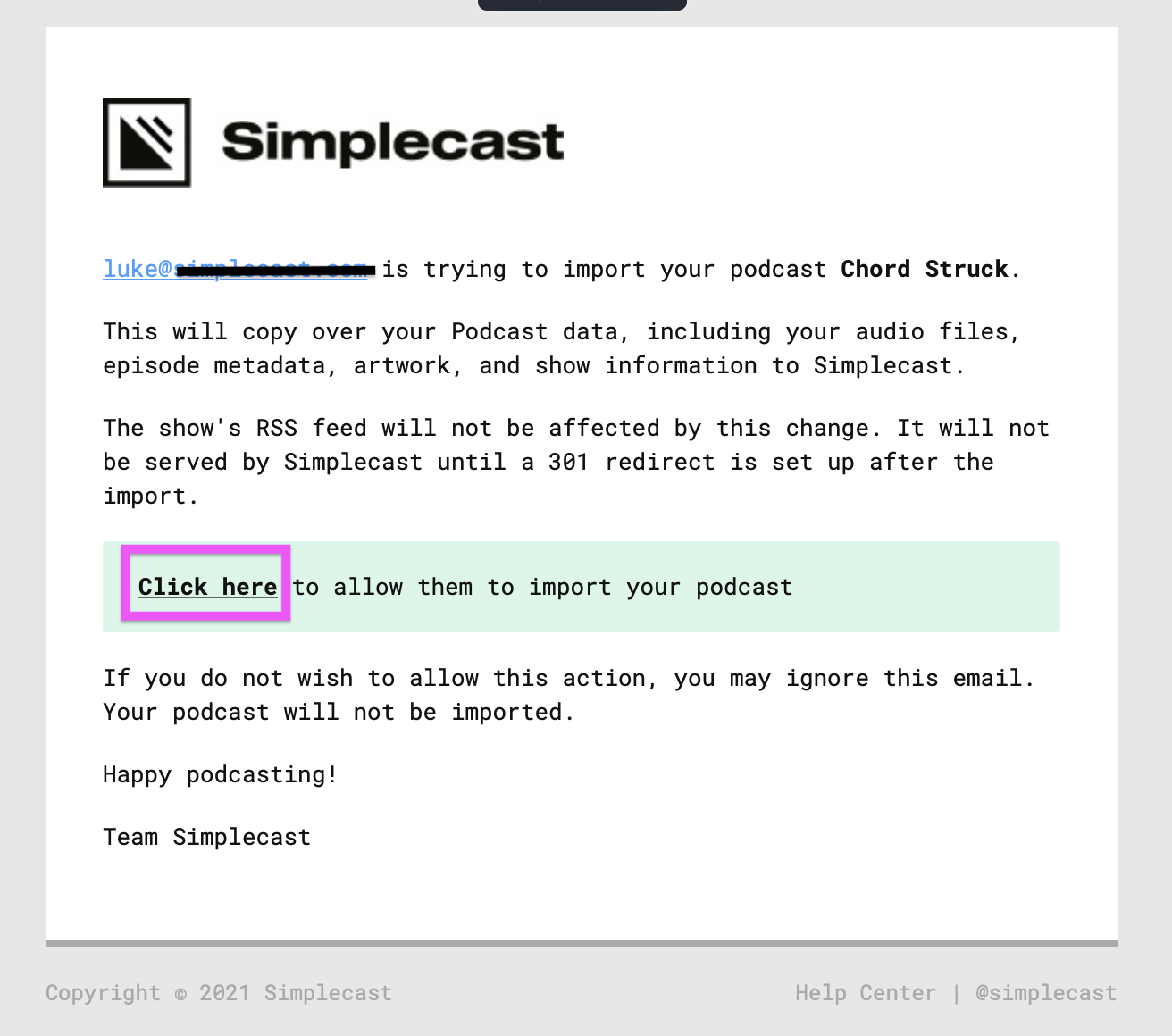Click the RSS feed paragraph
This screenshot has height=1036, width=1172.
click(x=576, y=462)
